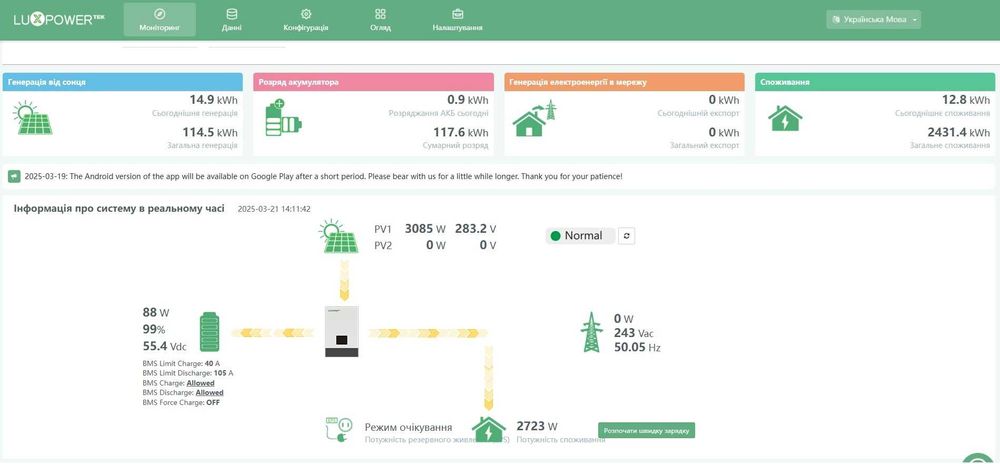Screen dimensions: 1000x464
Task: Click the Розпочати швидку зарядку button
Action: tap(647, 430)
